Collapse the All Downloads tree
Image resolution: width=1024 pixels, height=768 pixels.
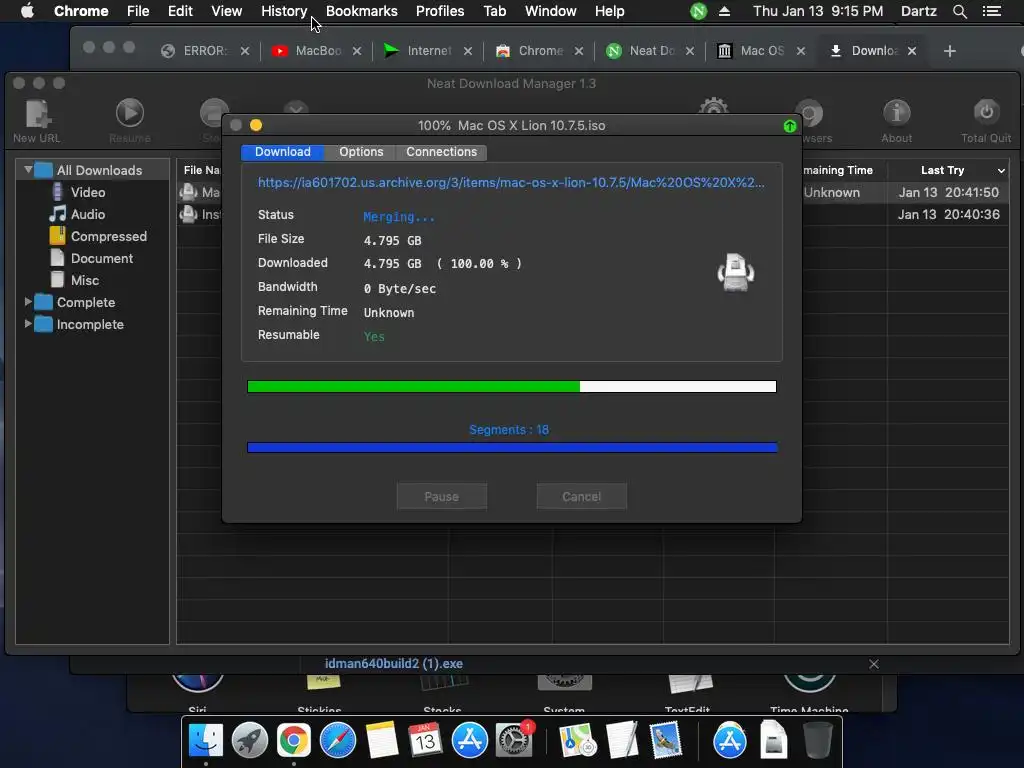pyautogui.click(x=28, y=170)
